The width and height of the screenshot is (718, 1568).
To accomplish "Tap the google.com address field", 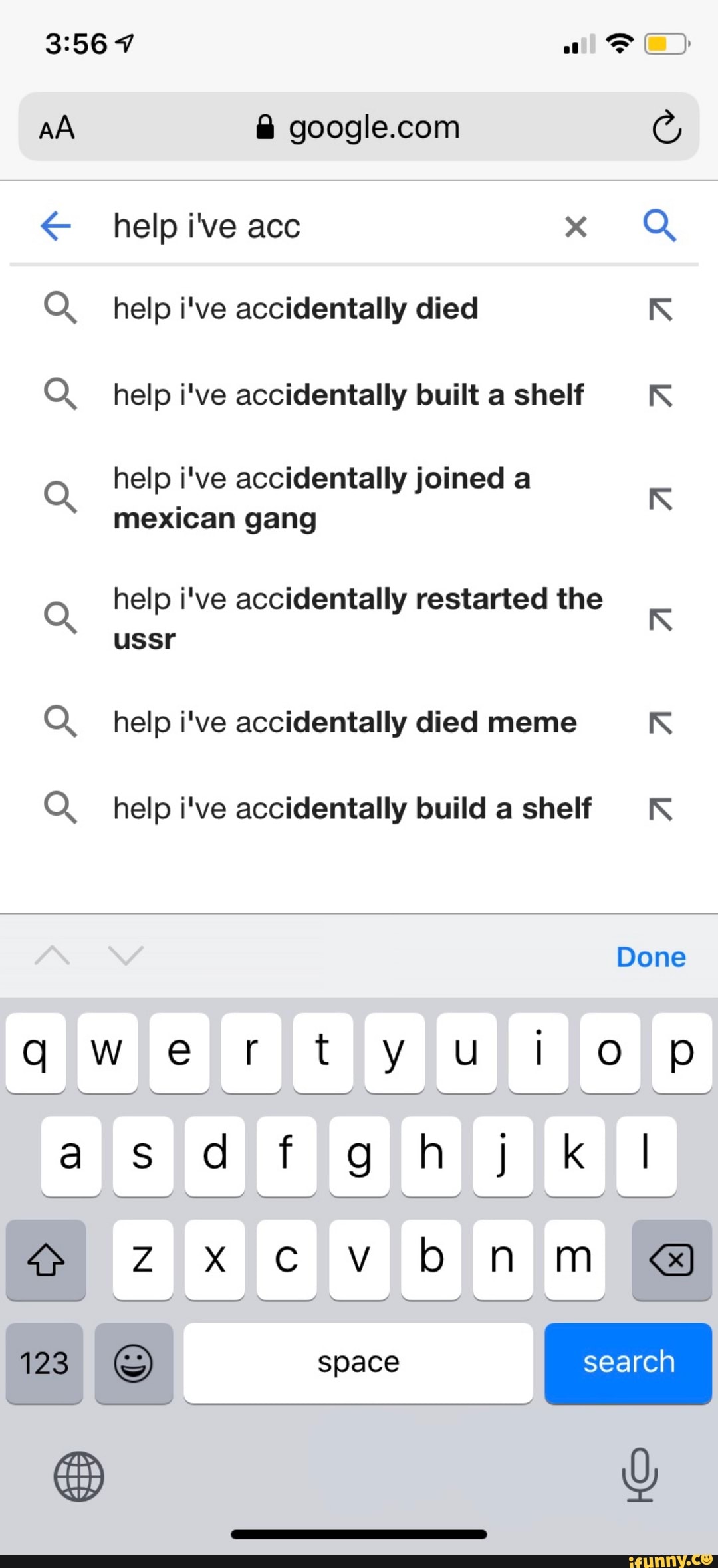I will coord(359,127).
